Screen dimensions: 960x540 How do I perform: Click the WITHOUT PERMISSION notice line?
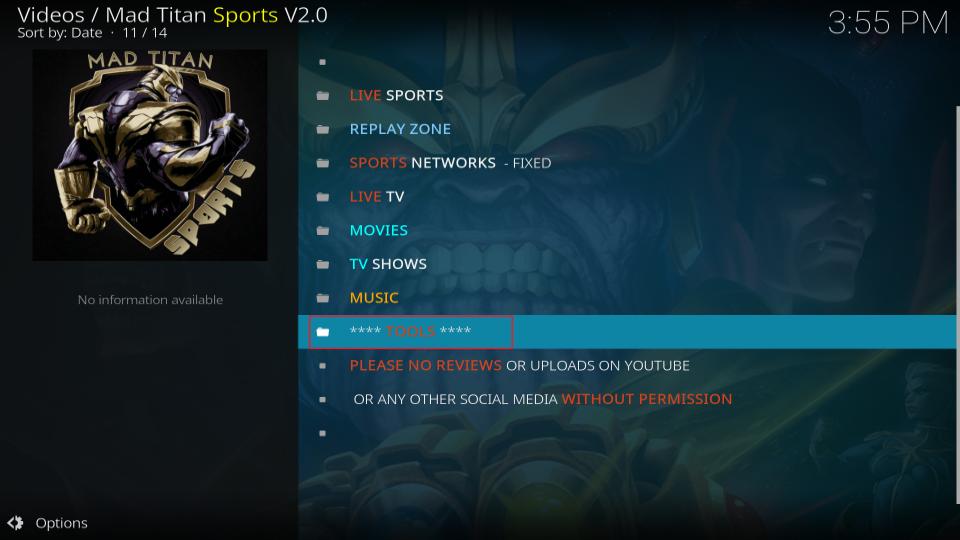point(626,399)
